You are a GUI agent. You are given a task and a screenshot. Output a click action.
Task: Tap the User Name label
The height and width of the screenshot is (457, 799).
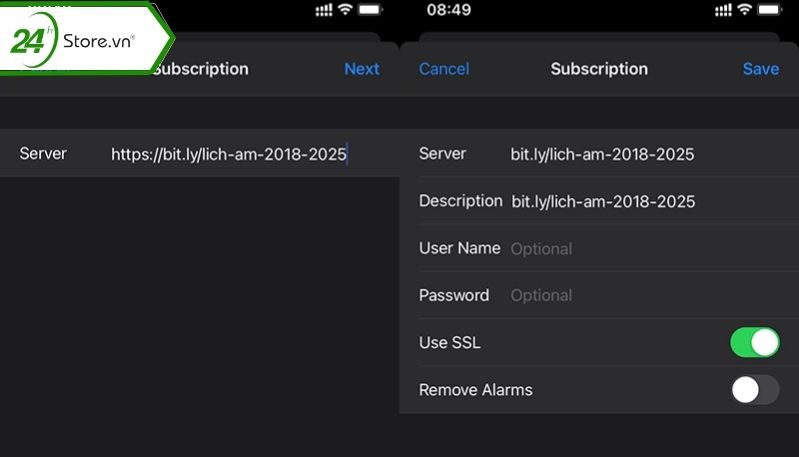coord(460,248)
